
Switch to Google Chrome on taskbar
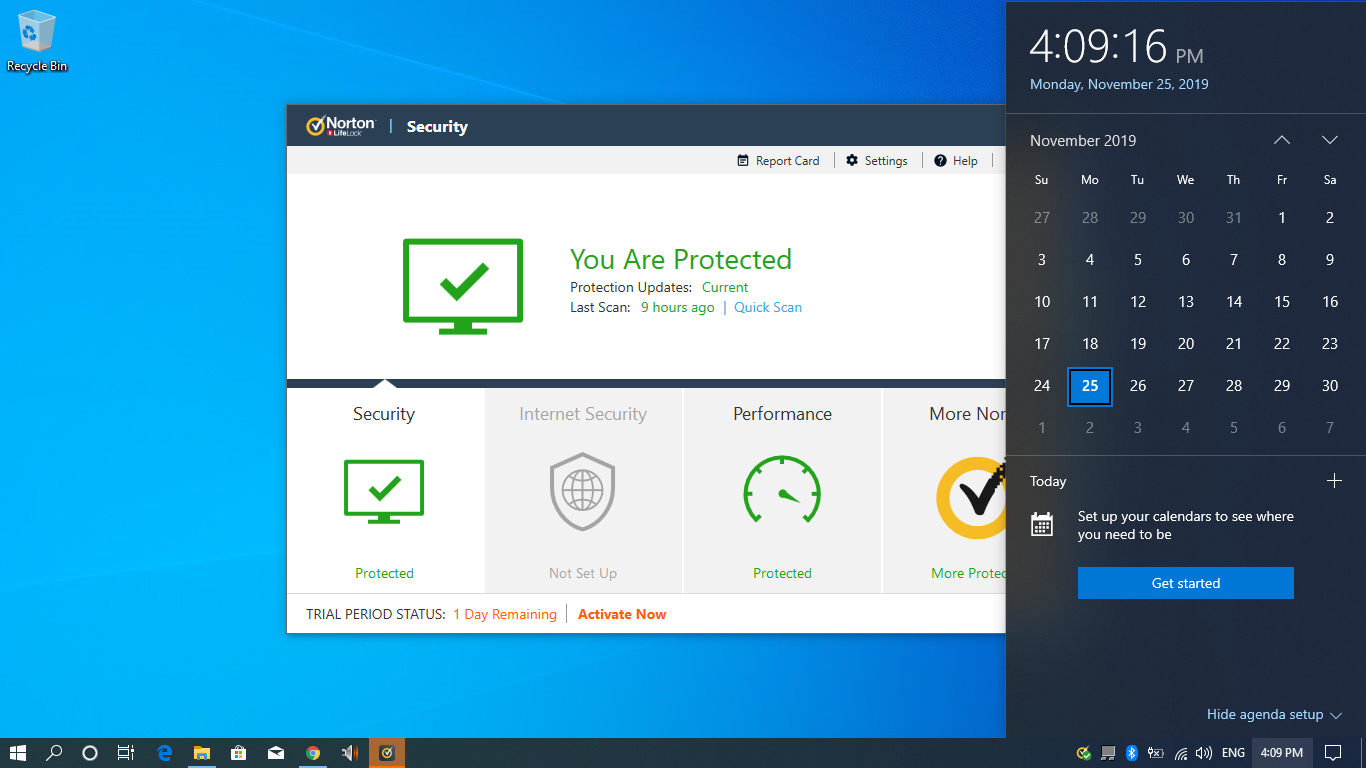coord(313,753)
